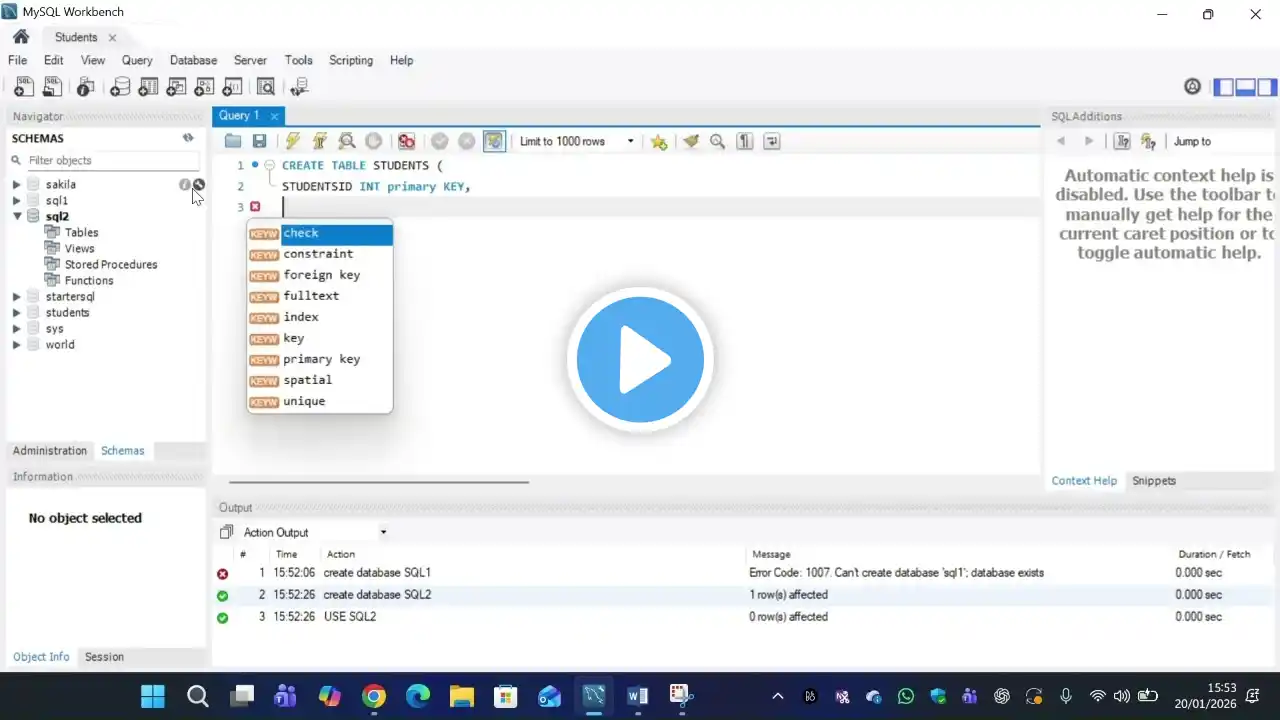Create a new SQL tab icon
This screenshot has height=720, width=1280.
[22, 87]
